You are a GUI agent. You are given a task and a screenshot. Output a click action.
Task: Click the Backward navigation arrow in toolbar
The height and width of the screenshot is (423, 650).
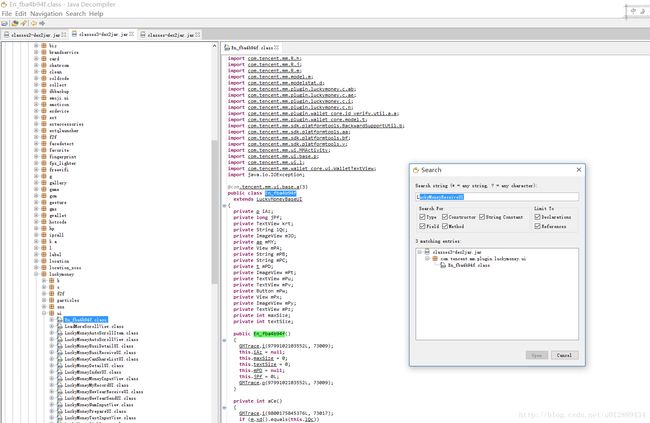point(34,24)
